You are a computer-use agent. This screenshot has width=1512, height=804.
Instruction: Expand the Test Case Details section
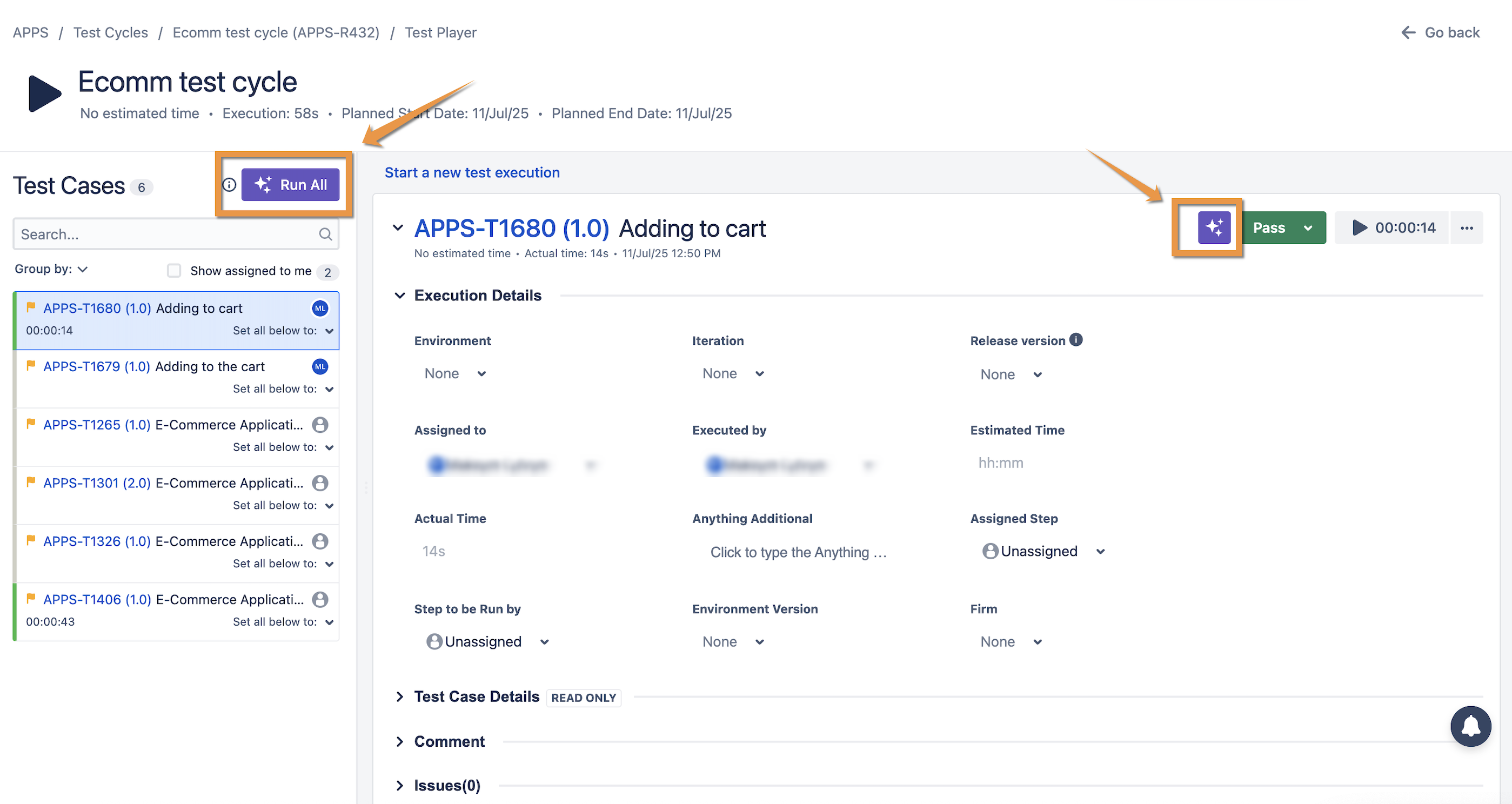(x=400, y=696)
